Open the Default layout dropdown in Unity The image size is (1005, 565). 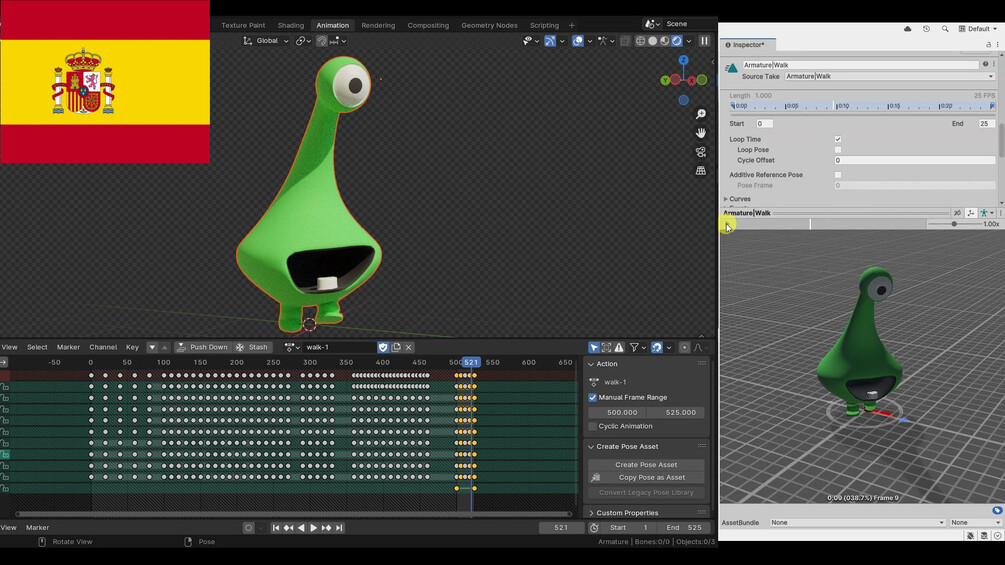[x=978, y=29]
